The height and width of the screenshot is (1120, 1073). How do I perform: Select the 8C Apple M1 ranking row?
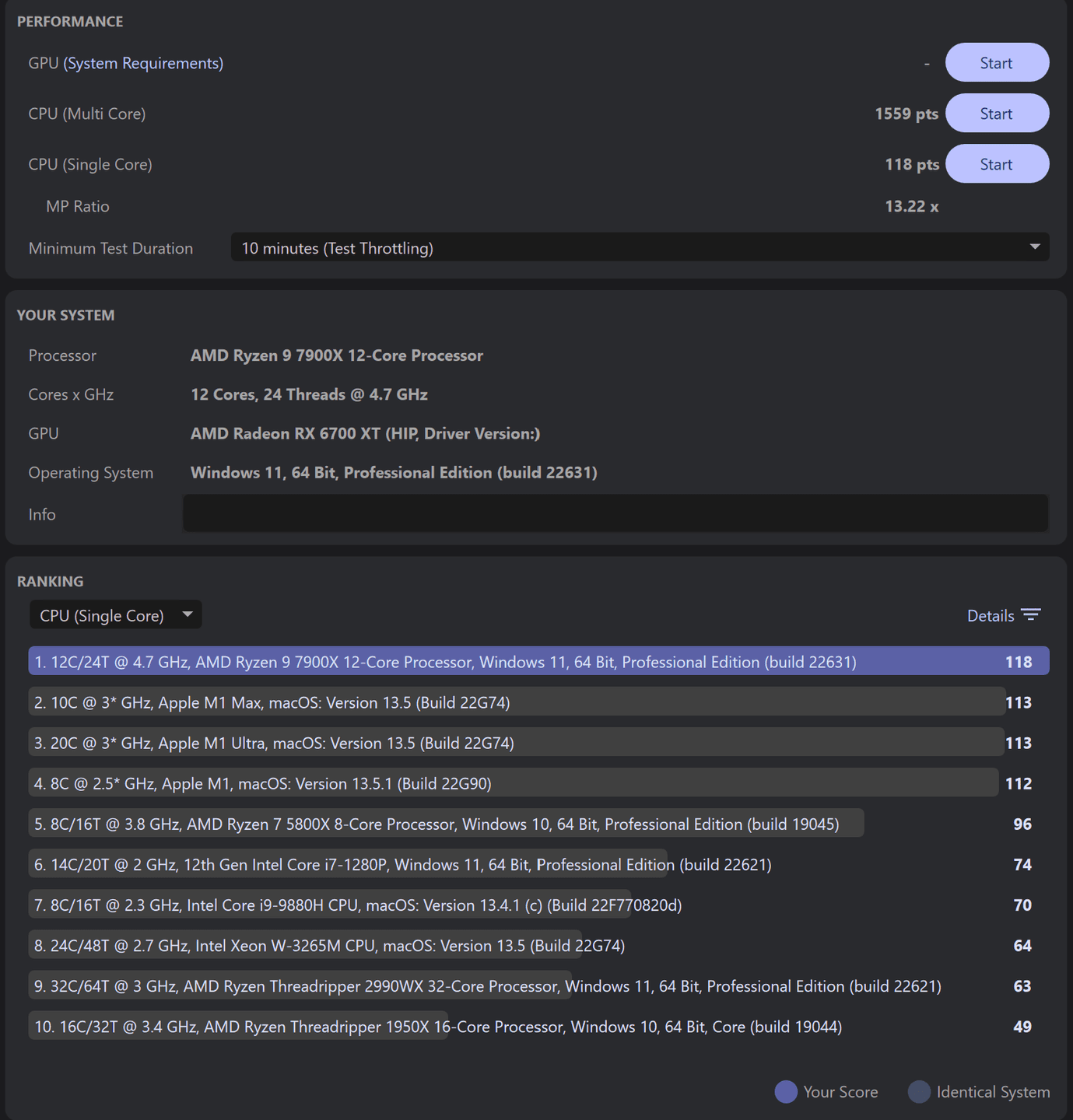[538, 783]
